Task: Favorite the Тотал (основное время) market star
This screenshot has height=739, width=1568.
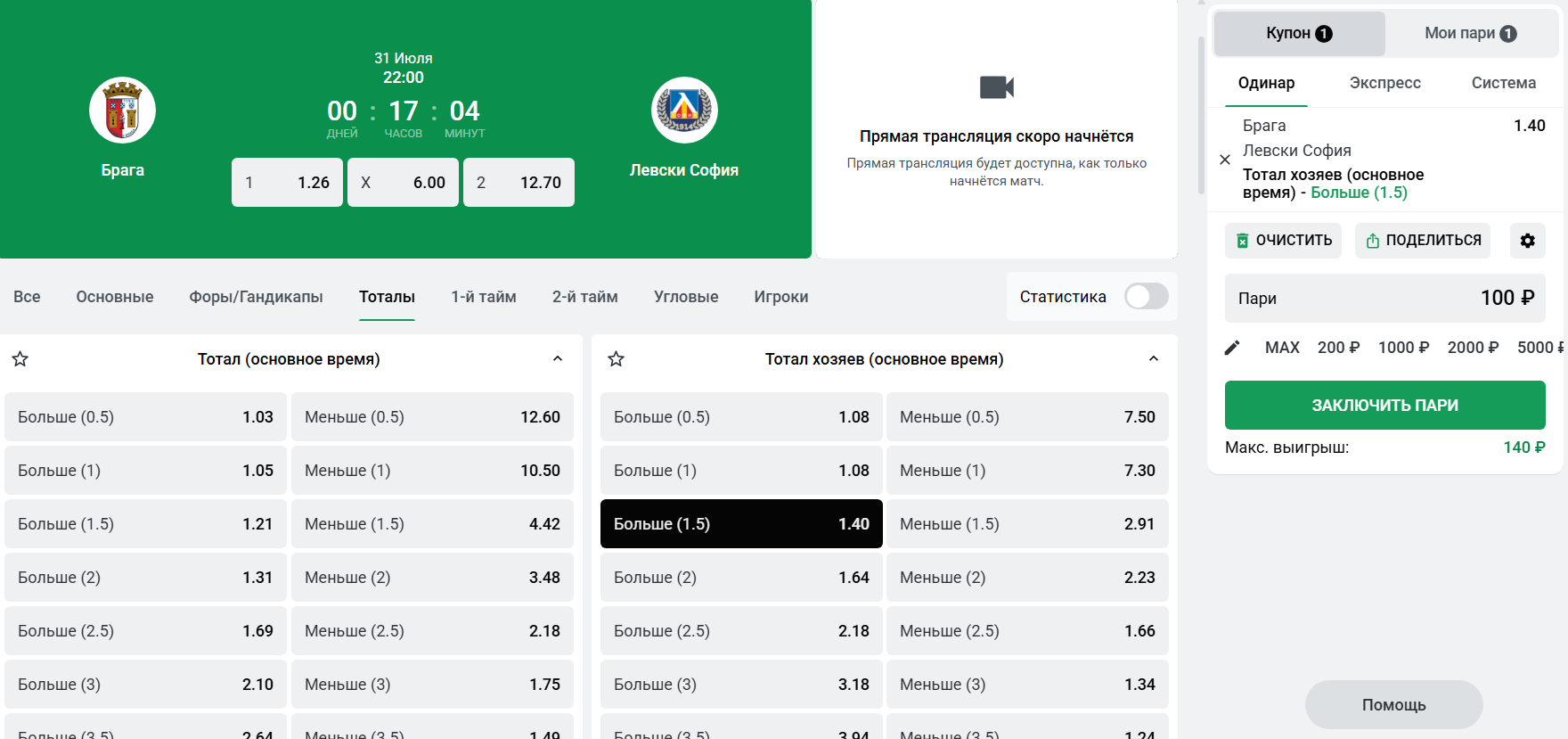Action: [20, 359]
